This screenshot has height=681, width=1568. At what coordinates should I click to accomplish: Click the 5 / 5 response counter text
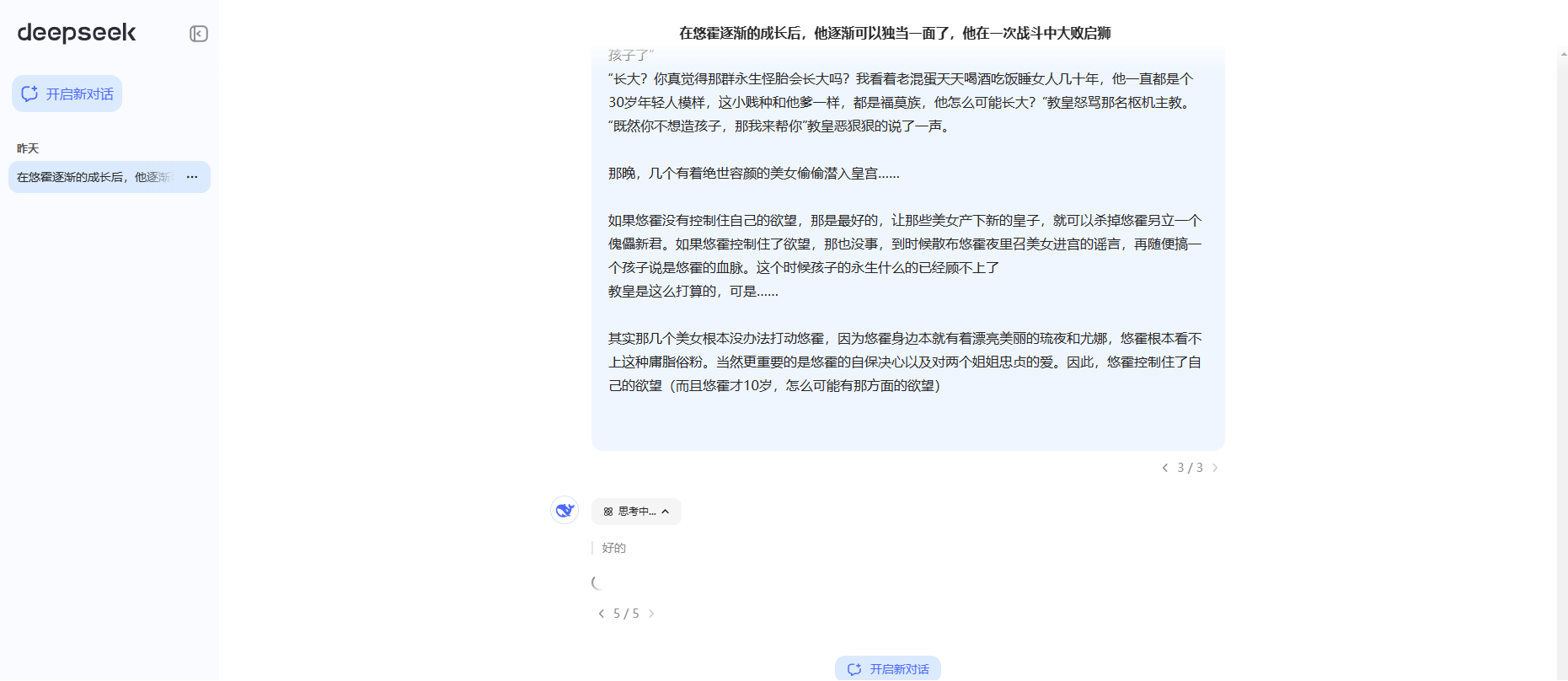[x=626, y=614]
